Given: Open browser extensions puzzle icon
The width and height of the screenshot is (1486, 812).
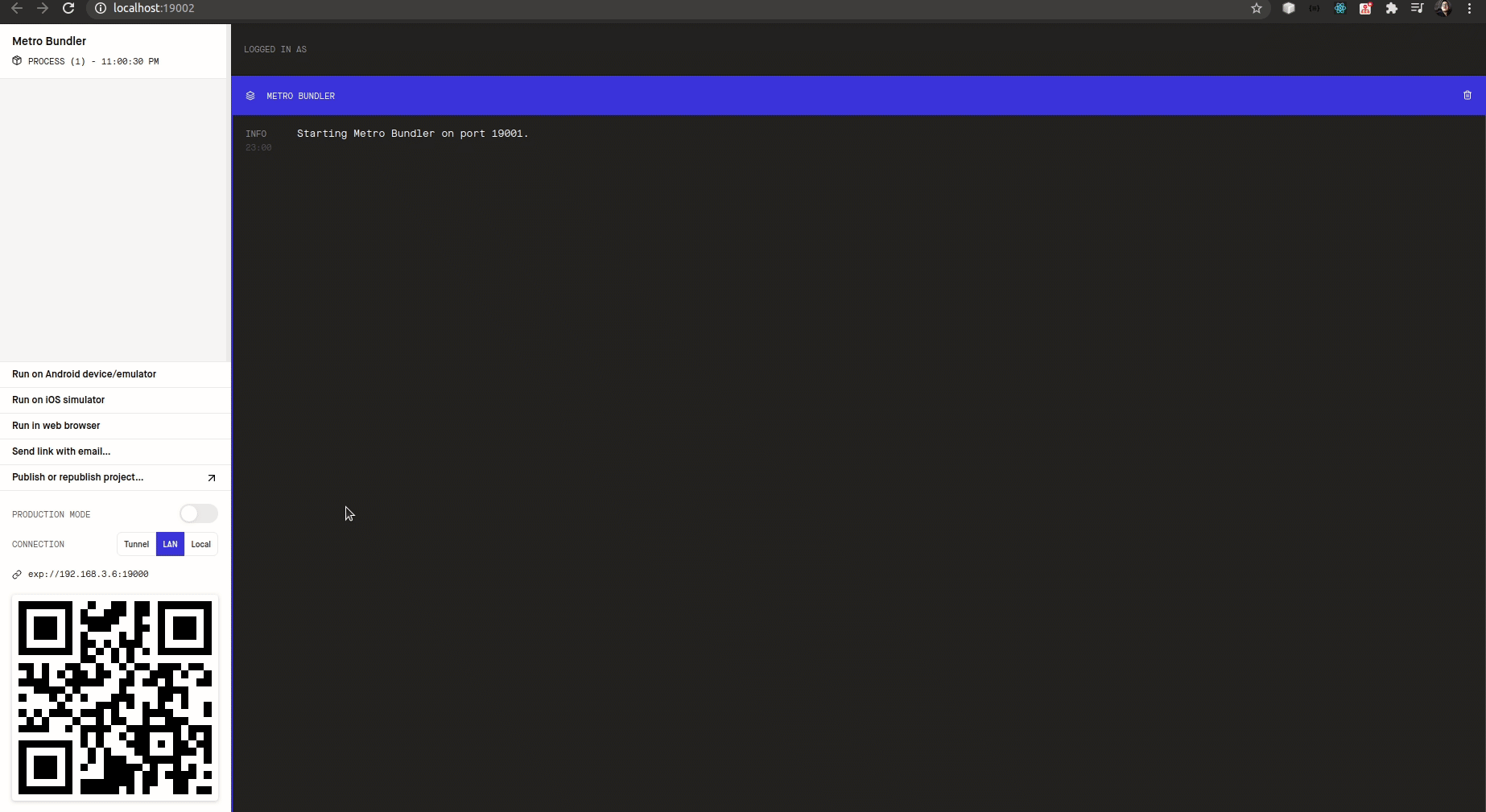Looking at the screenshot, I should point(1392,8).
